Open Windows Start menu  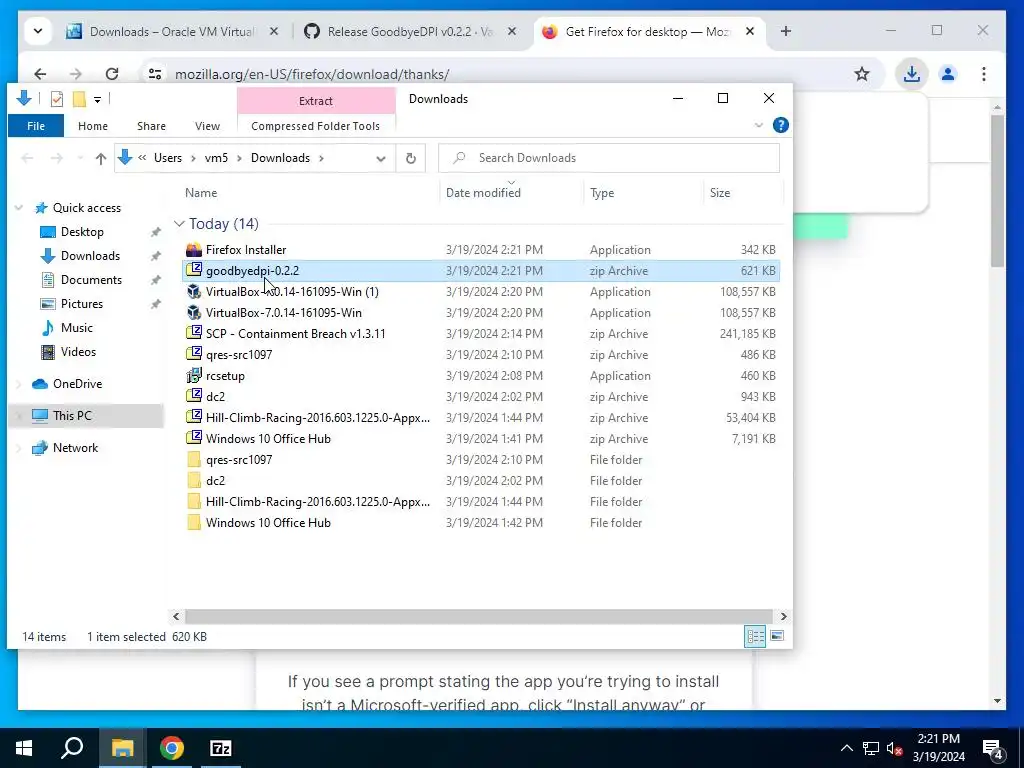coord(24,748)
